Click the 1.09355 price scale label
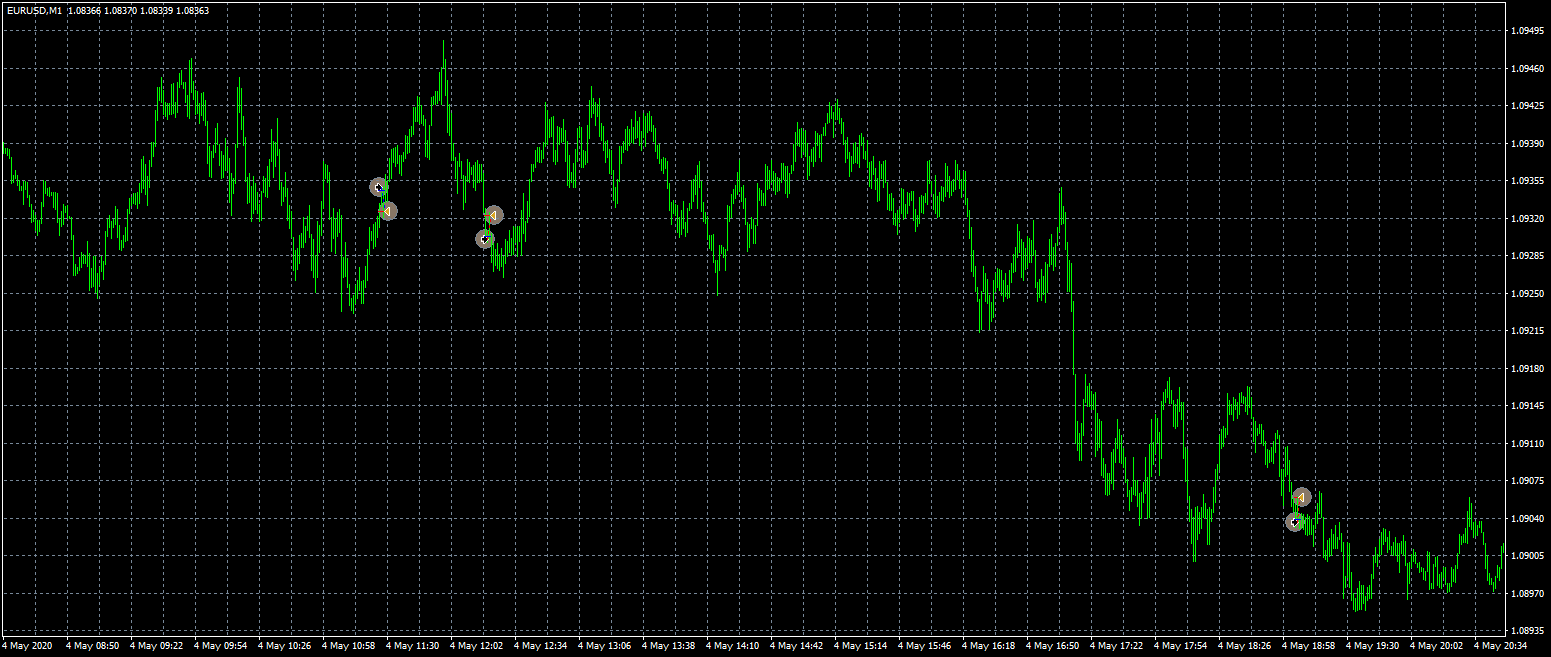1551x657 pixels. click(1530, 181)
